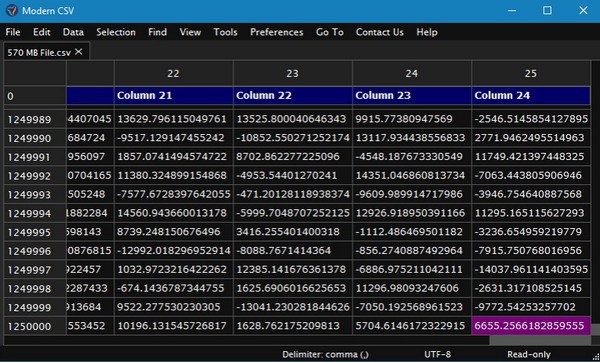Click the Delimiter: comma status indicator

325,355
